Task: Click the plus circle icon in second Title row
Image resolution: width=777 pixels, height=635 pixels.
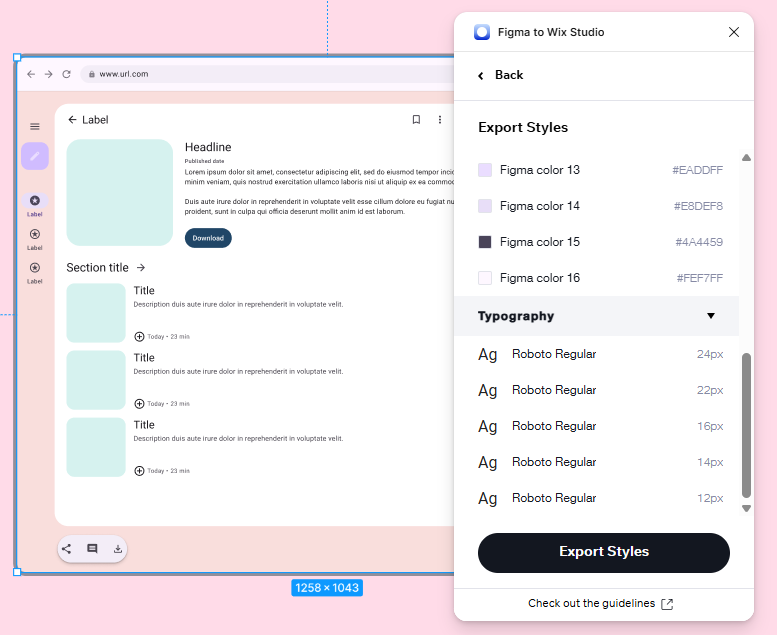Action: pos(139,404)
